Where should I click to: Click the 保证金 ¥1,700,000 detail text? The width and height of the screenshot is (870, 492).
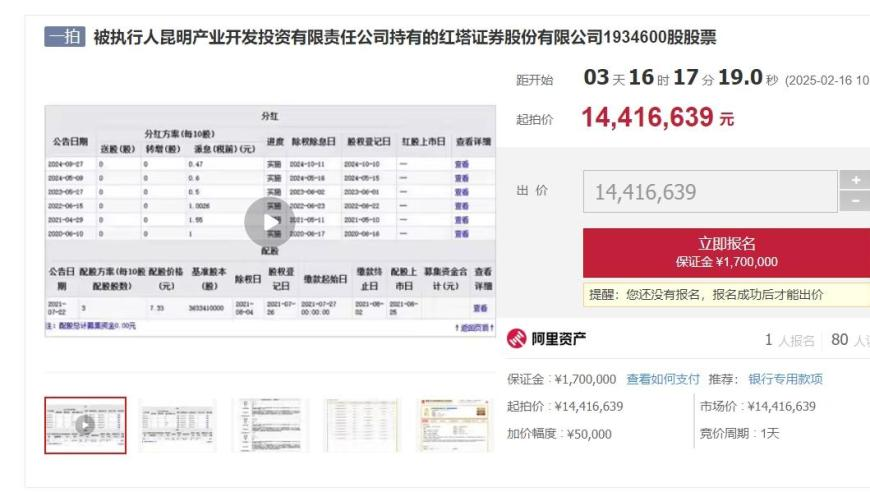562,379
